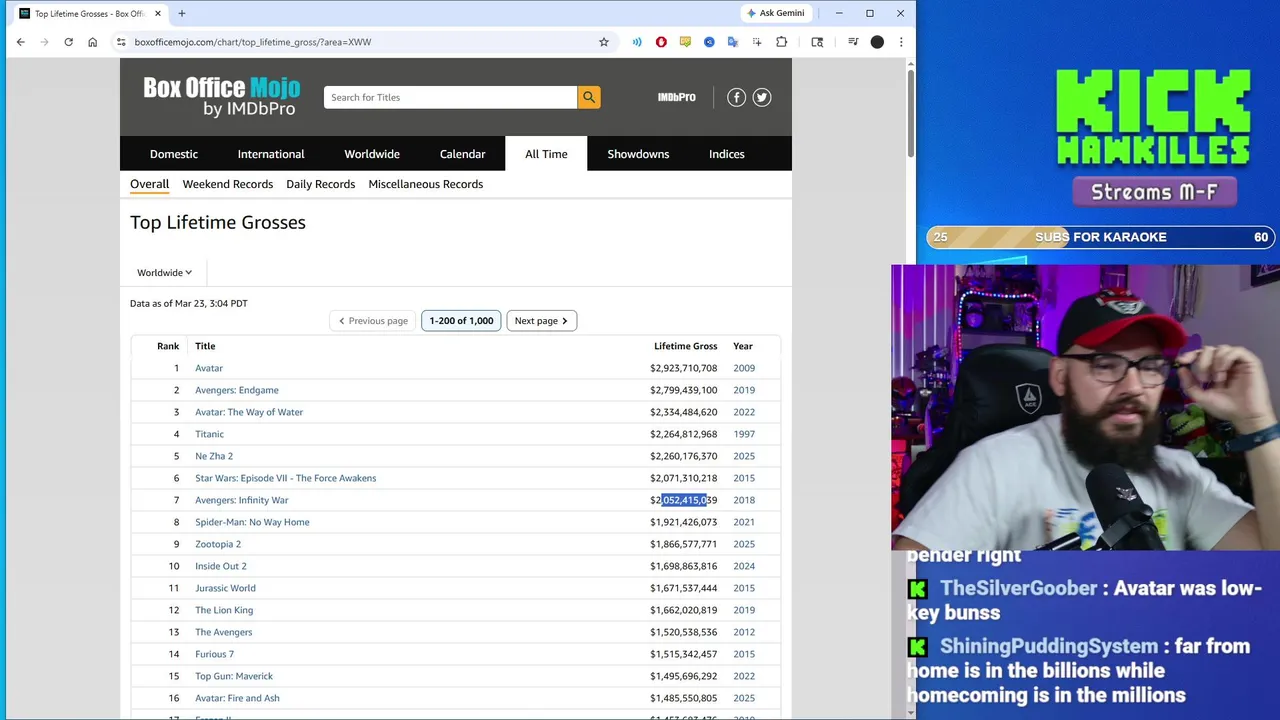This screenshot has height=720, width=1280.
Task: Open the Extensions puzzle-piece menu
Action: (x=781, y=42)
